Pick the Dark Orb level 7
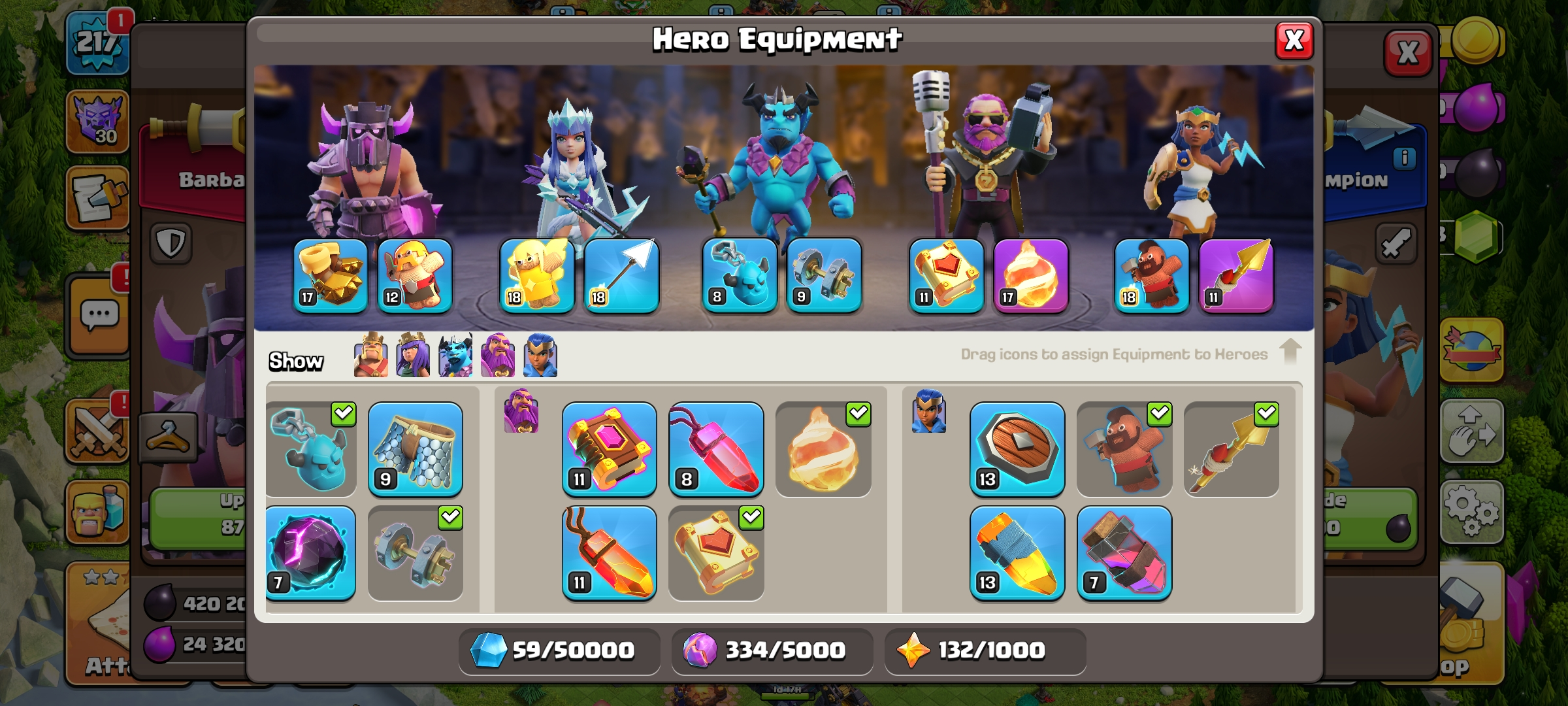The width and height of the screenshot is (1568, 706). 311,554
